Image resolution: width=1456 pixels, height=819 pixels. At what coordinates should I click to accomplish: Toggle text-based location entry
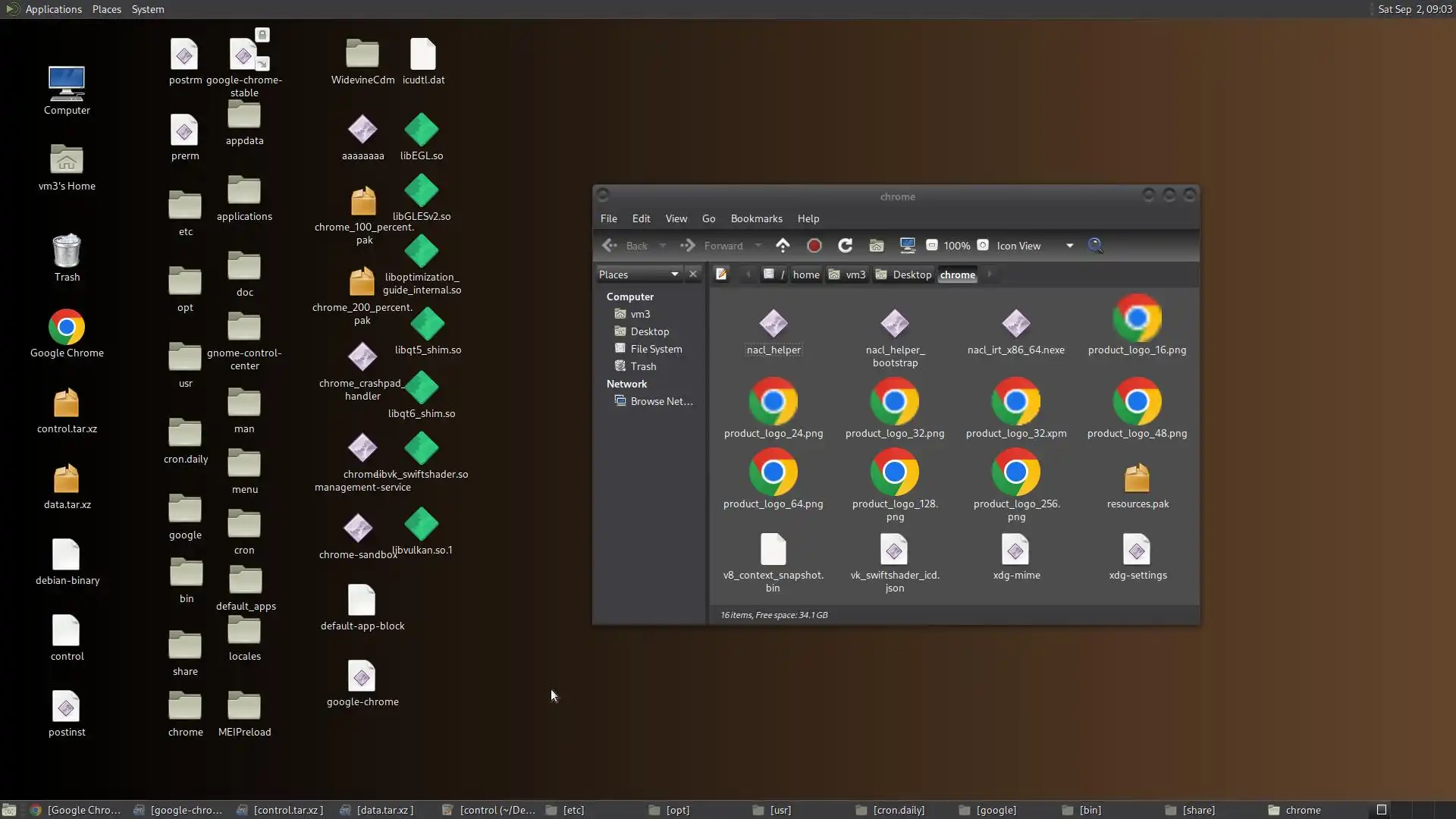coord(721,275)
